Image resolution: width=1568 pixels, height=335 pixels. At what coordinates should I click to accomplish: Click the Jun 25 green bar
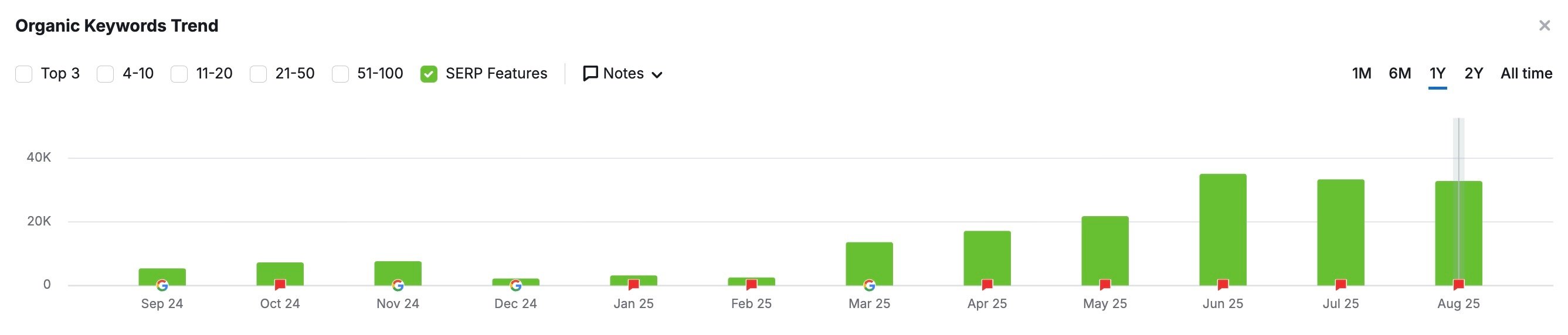(1223, 229)
